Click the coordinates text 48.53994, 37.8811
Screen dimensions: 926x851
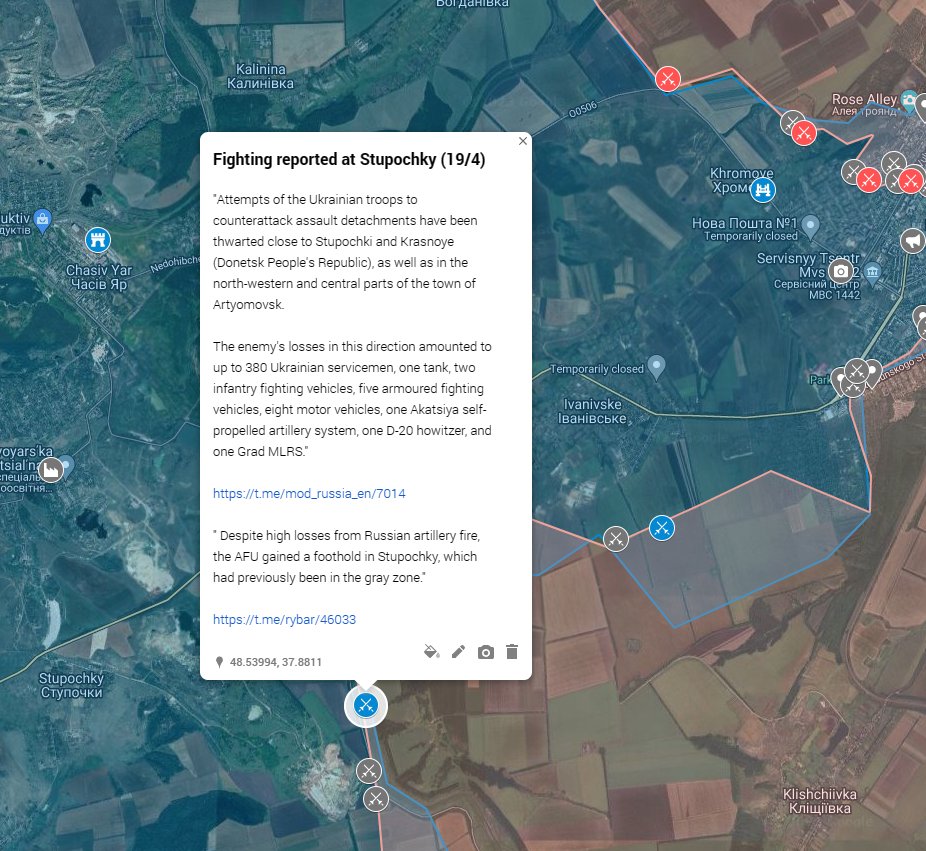[x=276, y=662]
